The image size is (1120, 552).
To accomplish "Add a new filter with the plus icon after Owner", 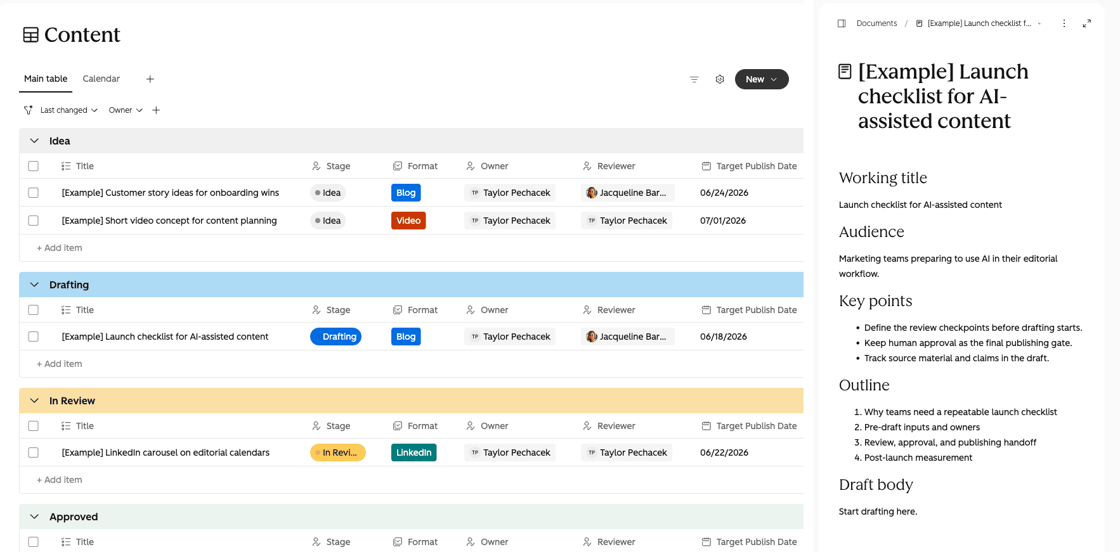I will click(156, 110).
